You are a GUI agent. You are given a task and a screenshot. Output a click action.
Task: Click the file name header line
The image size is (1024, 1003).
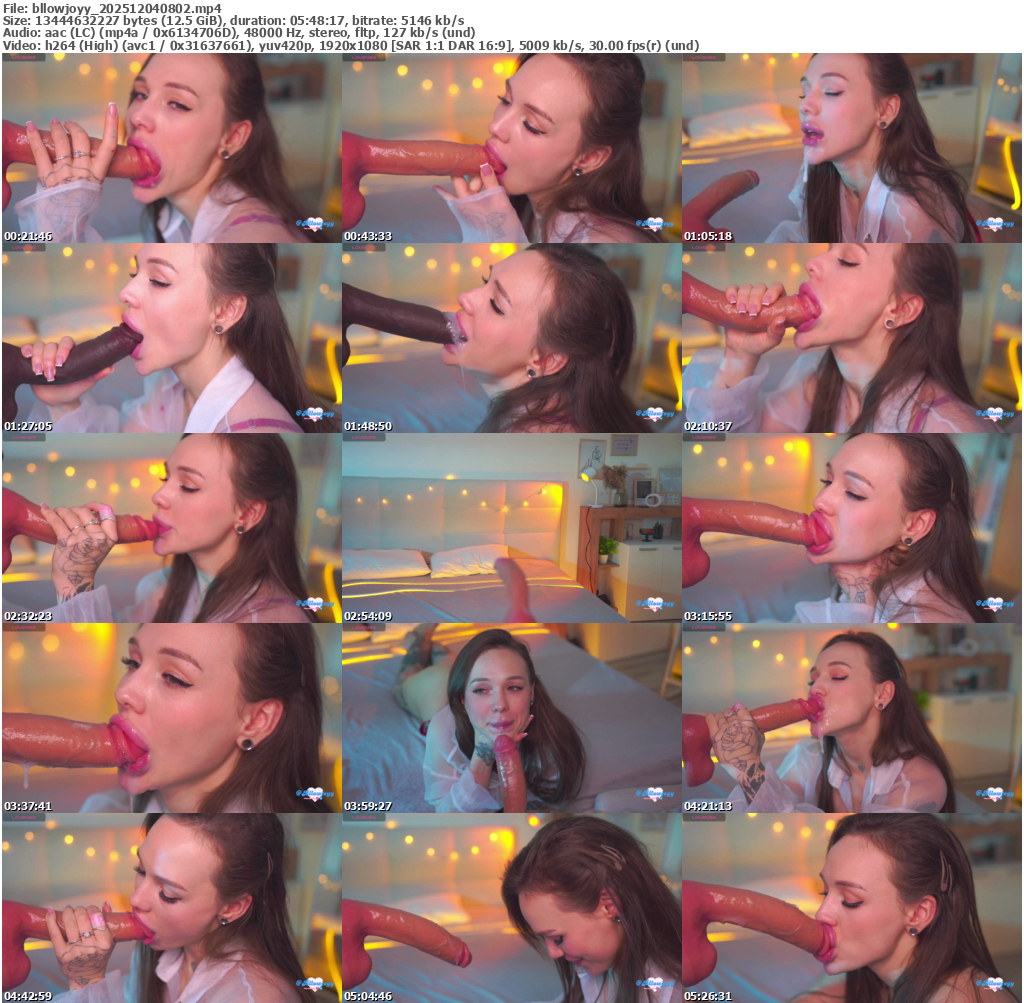[x=112, y=8]
